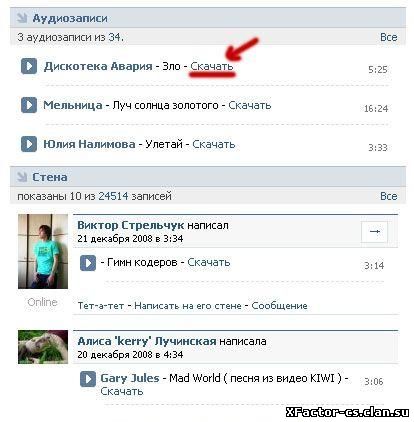Download Луч солнца золотого via Скачать
The image size is (414, 422).
[x=250, y=105]
